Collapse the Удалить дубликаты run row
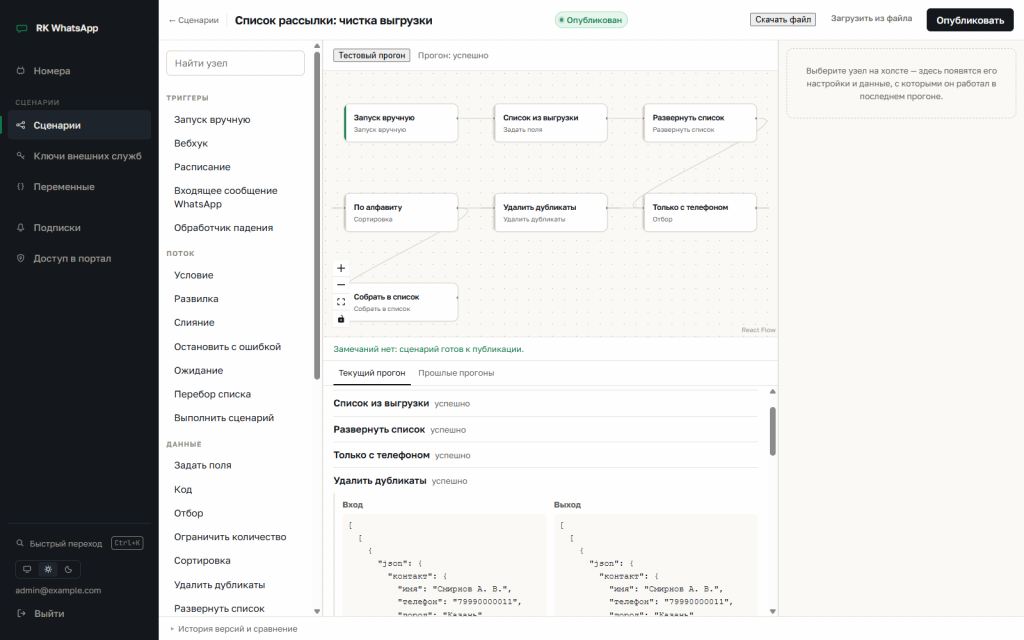Image resolution: width=1024 pixels, height=640 pixels. coord(545,481)
